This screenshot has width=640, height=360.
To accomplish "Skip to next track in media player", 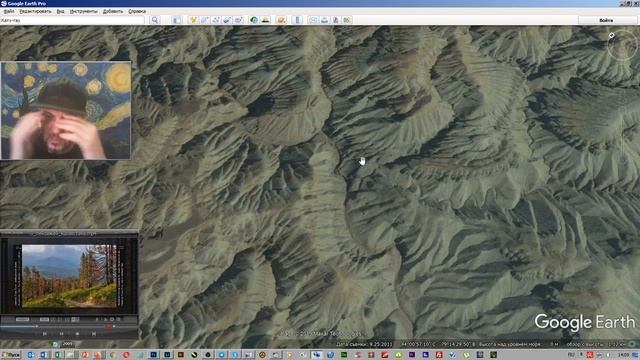I will tap(94, 334).
